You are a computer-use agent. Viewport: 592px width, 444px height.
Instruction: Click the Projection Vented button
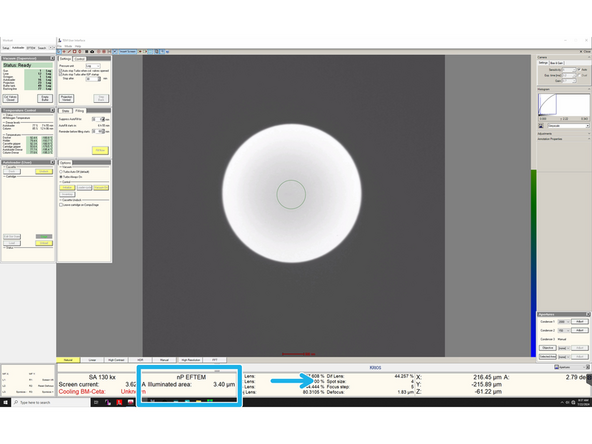66,98
